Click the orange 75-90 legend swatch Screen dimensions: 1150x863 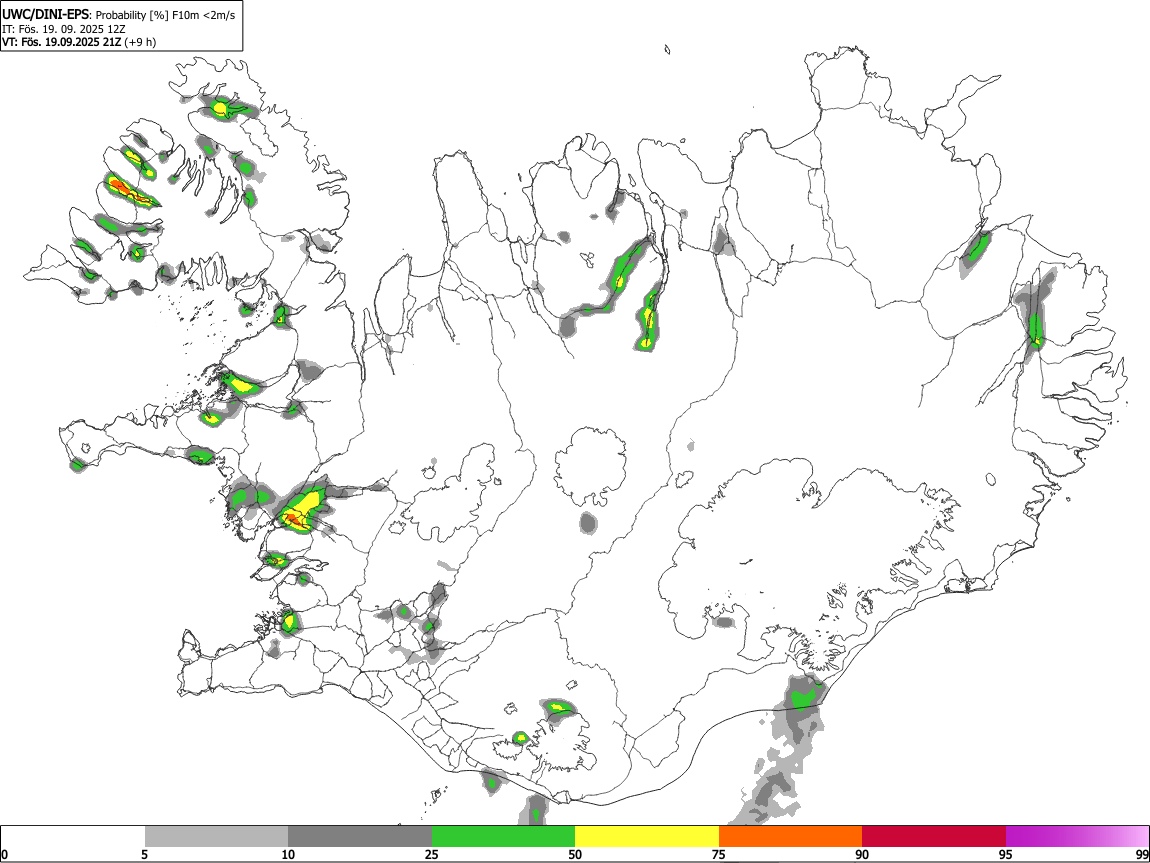tap(790, 836)
